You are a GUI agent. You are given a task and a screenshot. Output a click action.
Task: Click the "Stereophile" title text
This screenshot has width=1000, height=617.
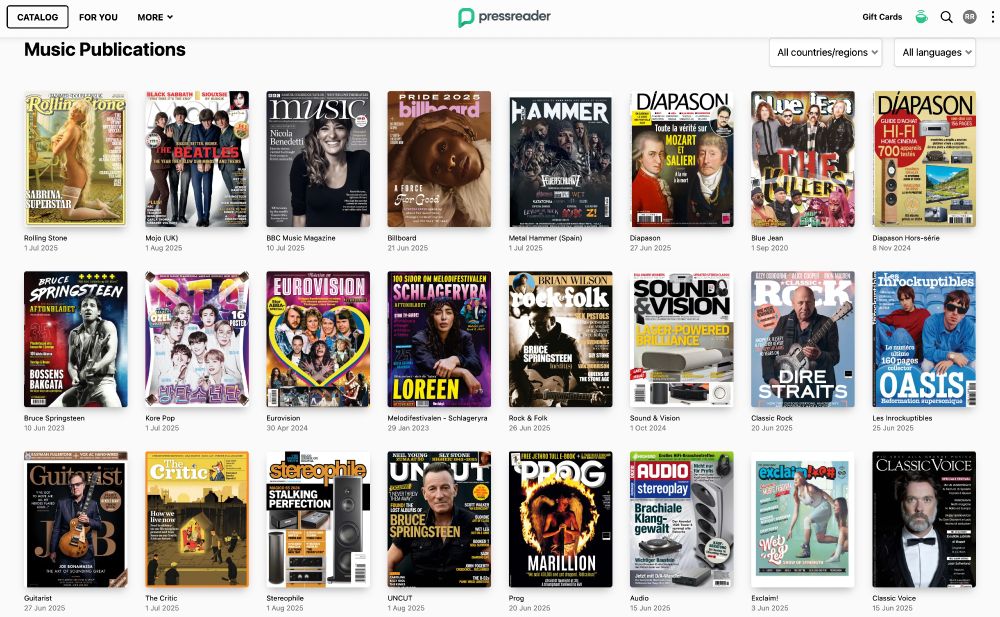pyautogui.click(x=285, y=598)
